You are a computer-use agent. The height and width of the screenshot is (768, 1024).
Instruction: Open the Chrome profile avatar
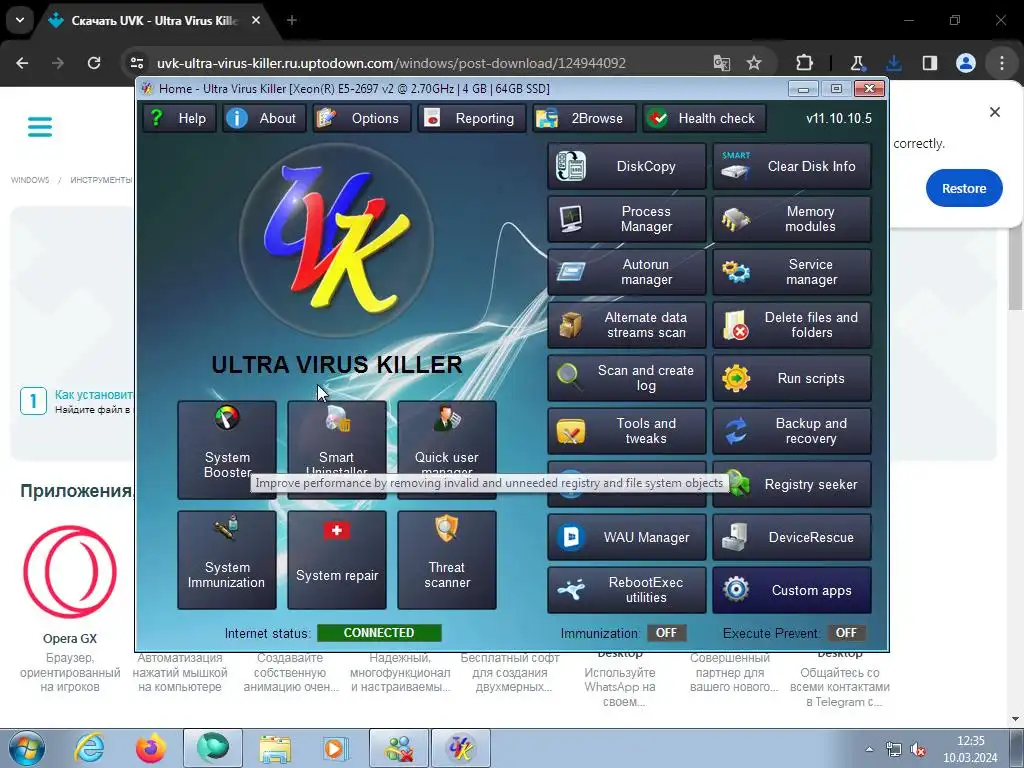pyautogui.click(x=966, y=63)
